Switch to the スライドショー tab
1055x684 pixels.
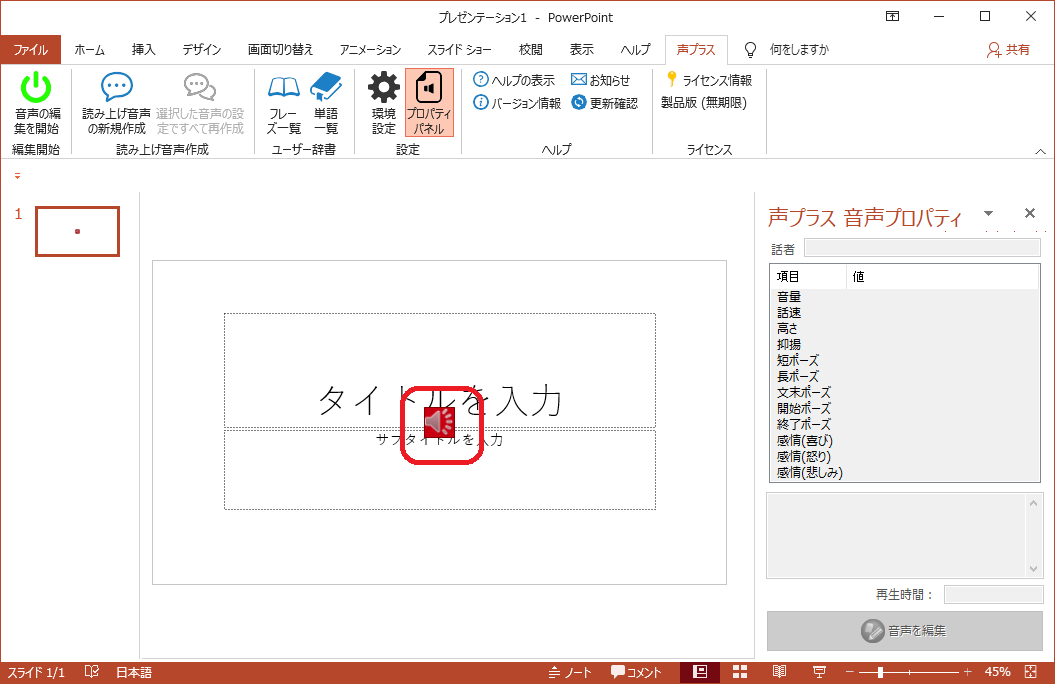click(460, 50)
